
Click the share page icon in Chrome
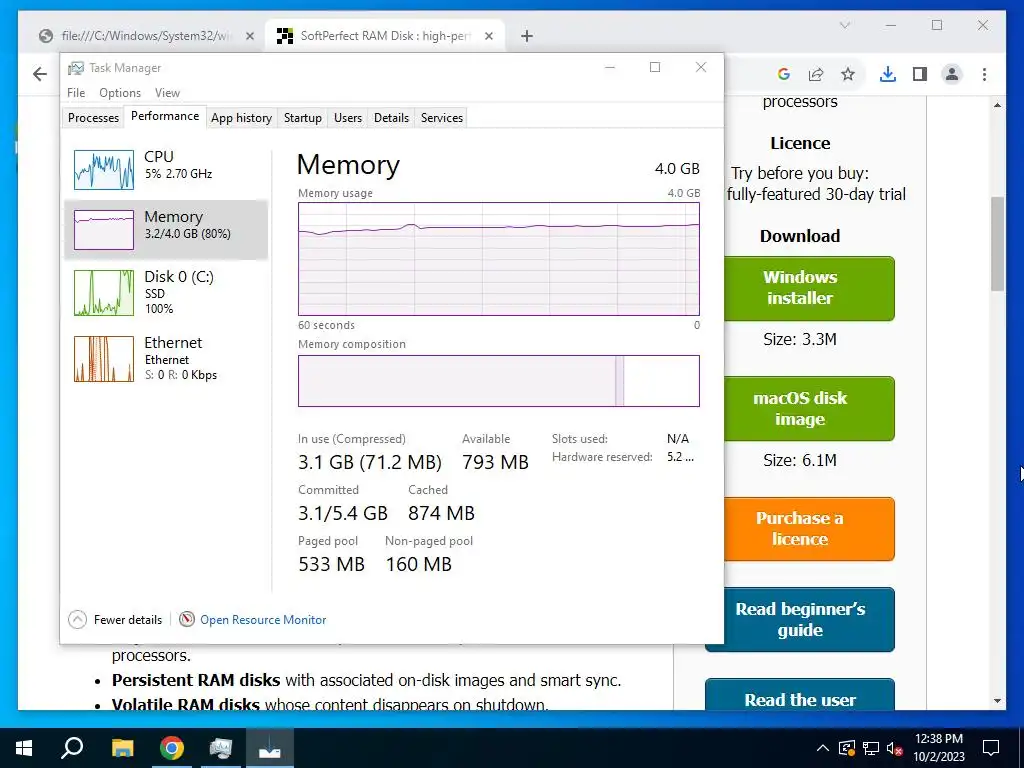pos(816,74)
